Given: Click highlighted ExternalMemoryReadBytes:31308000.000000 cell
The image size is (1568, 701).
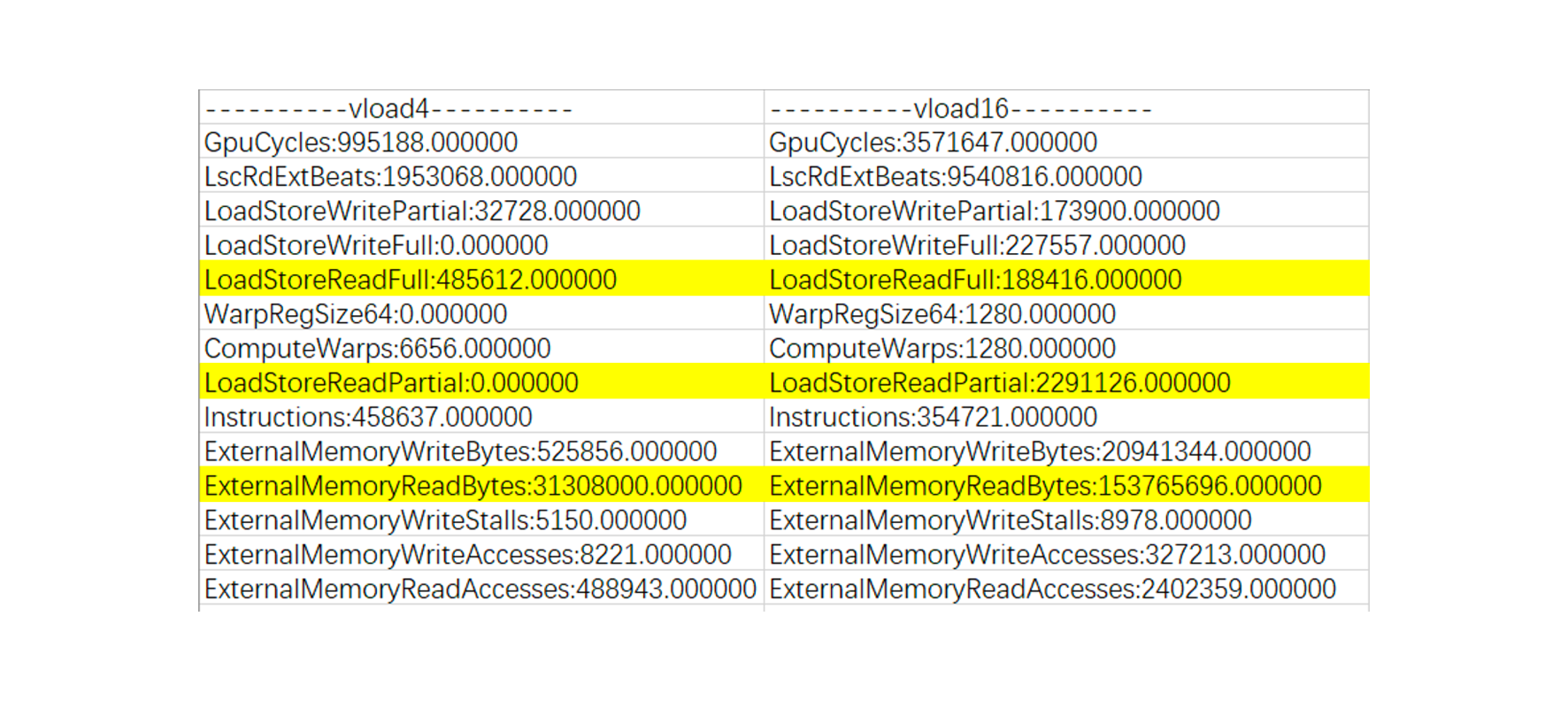Looking at the screenshot, I should tap(481, 485).
